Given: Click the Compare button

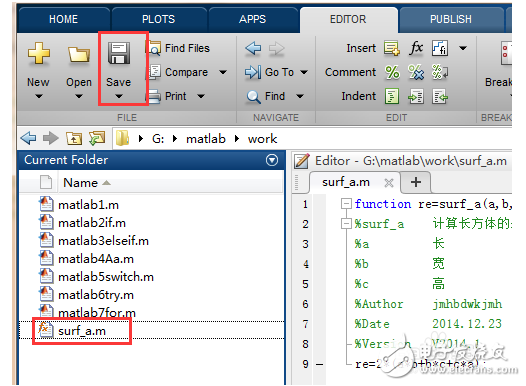Looking at the screenshot, I should pyautogui.click(x=179, y=72).
